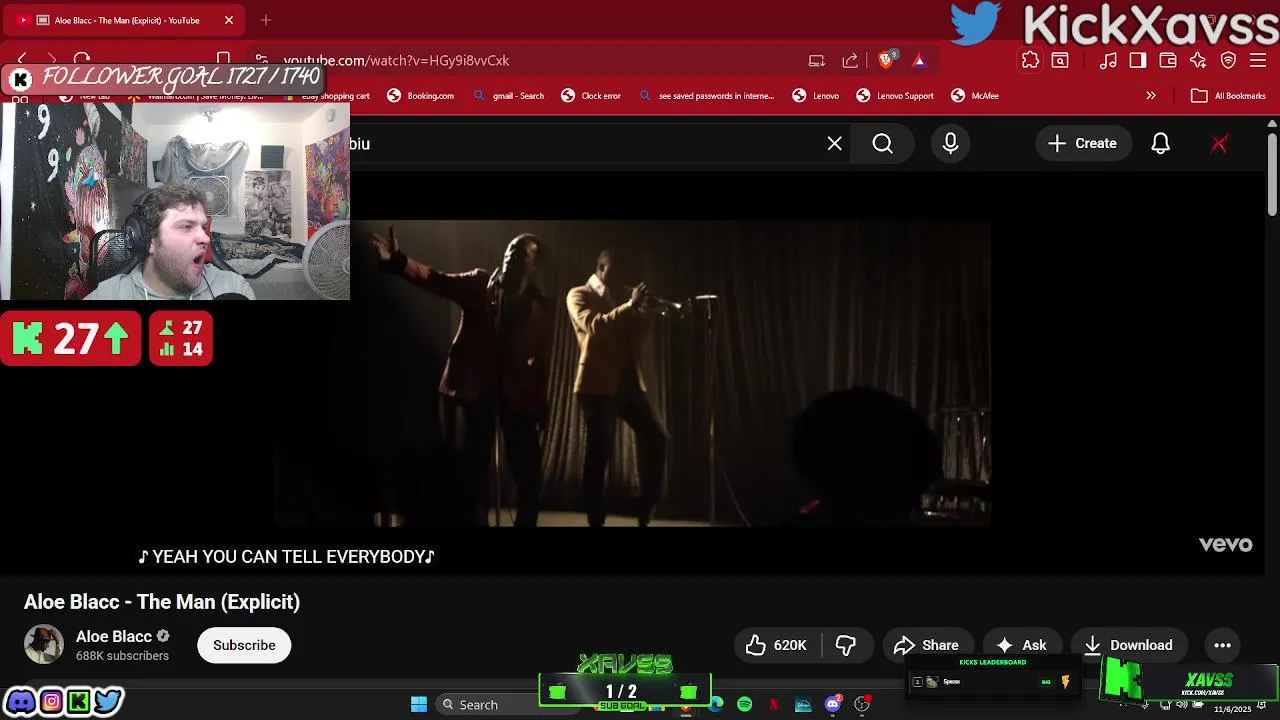This screenshot has width=1280, height=720.
Task: Click the YouTube search magnifier icon
Action: coord(882,144)
